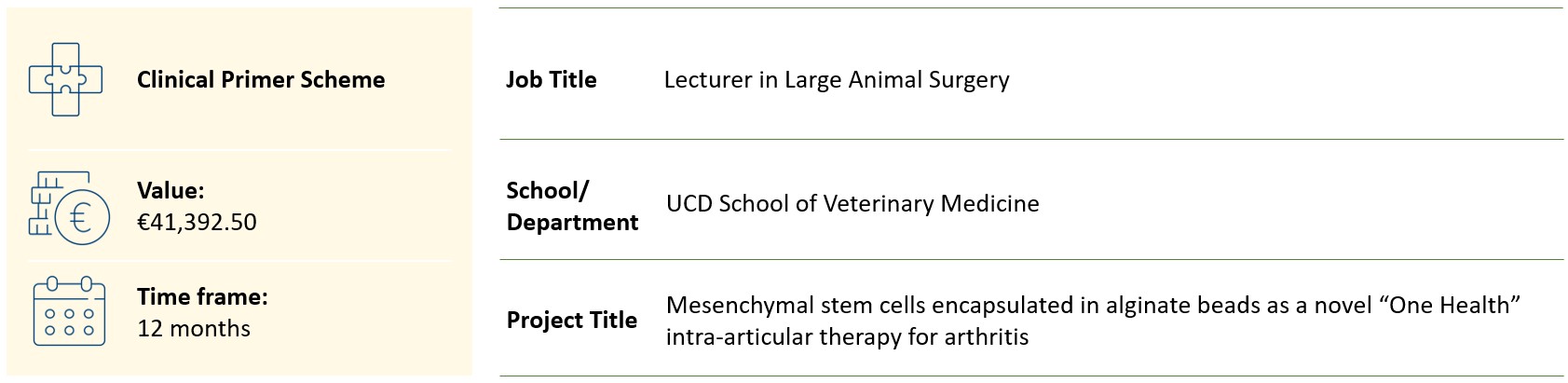Viewport: 1568px width, 383px height.
Task: Click the word Department under School/
Action: (x=572, y=223)
